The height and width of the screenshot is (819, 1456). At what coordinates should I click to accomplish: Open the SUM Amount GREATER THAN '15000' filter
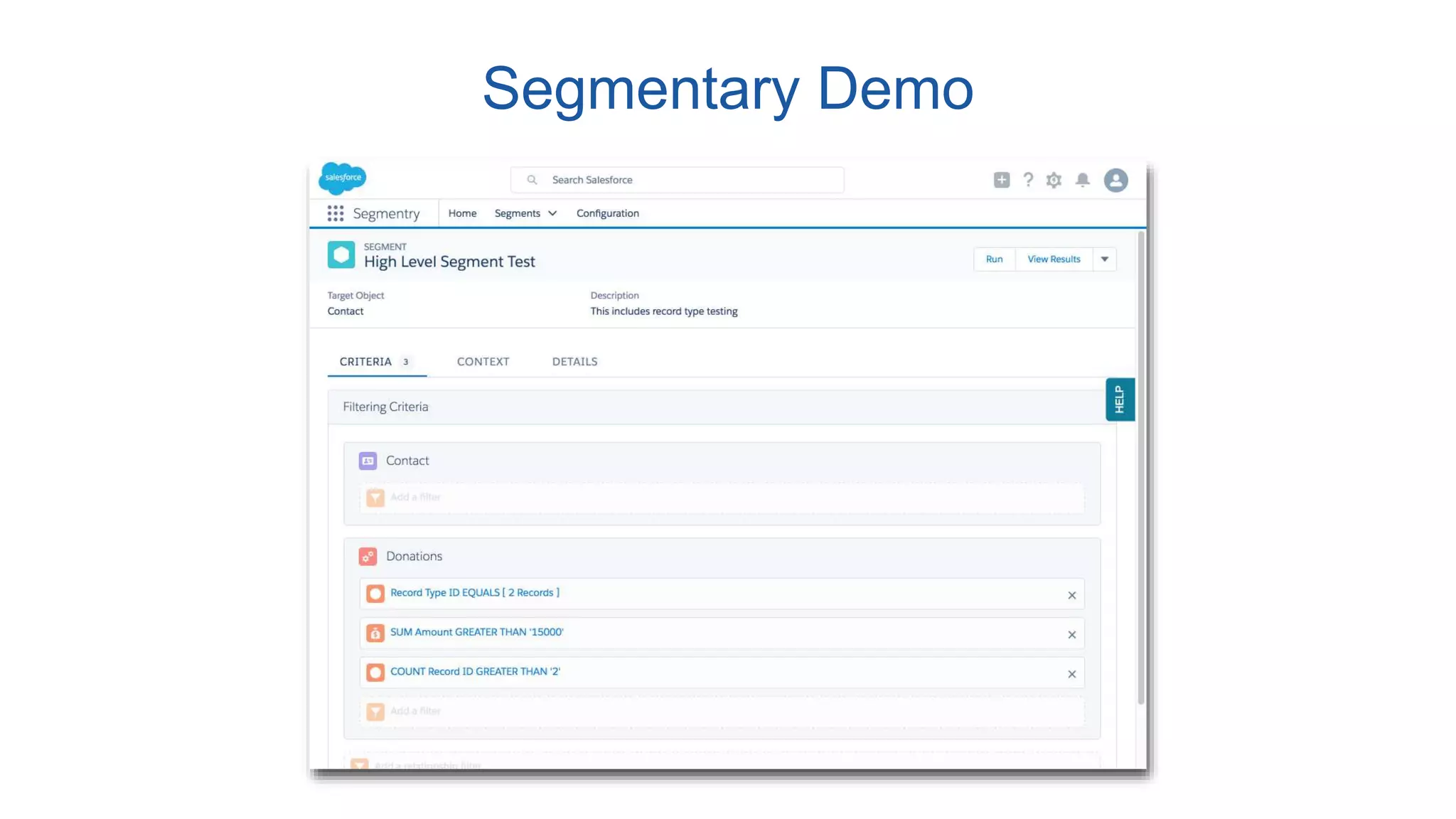477,632
